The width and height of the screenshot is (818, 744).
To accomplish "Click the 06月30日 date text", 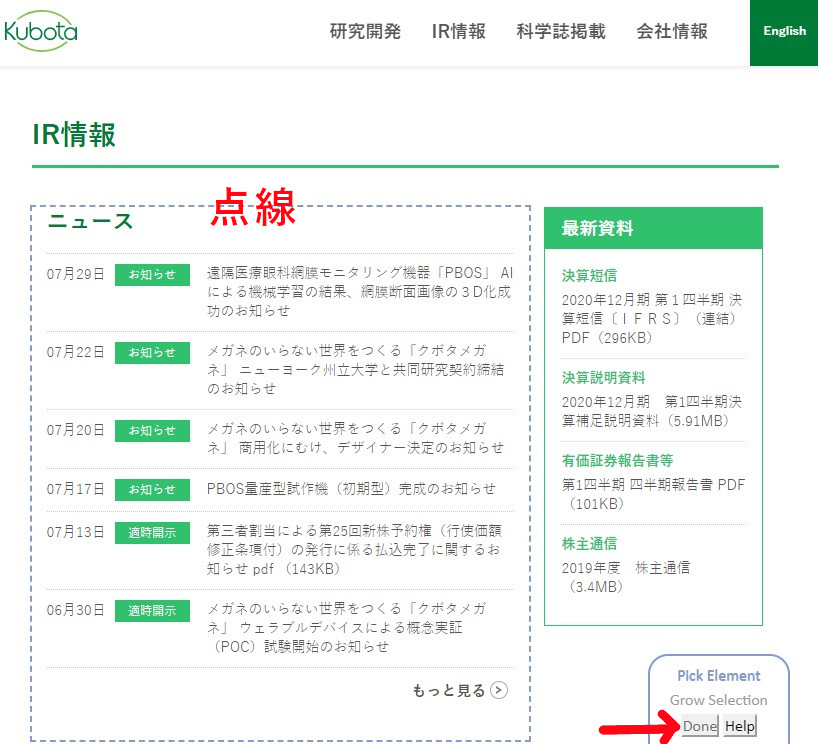I will [x=76, y=610].
